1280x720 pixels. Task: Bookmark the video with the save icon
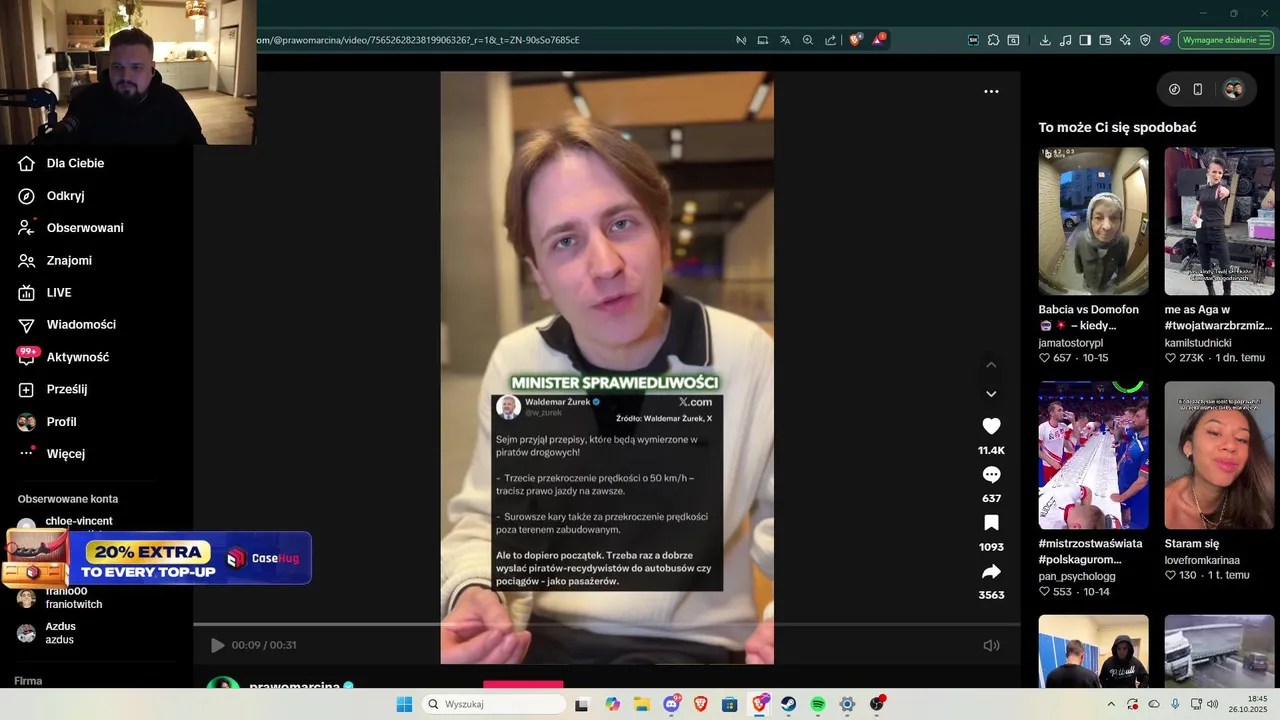pos(991,523)
